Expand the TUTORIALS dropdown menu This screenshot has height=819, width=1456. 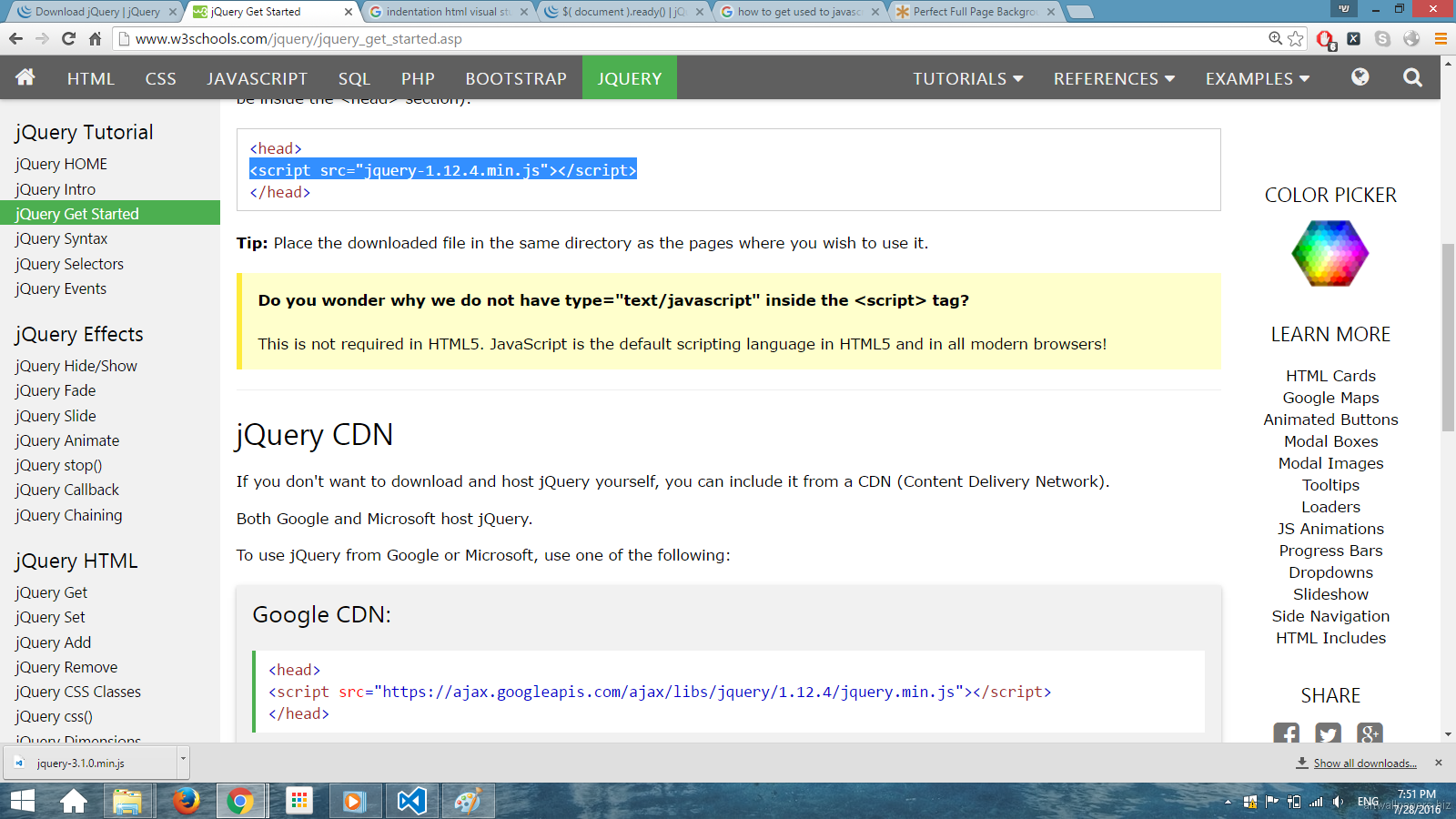pyautogui.click(x=968, y=78)
